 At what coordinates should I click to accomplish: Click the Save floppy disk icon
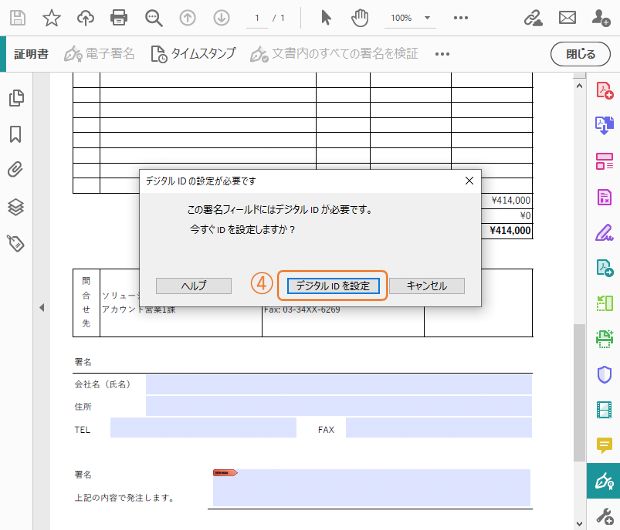pyautogui.click(x=17, y=18)
